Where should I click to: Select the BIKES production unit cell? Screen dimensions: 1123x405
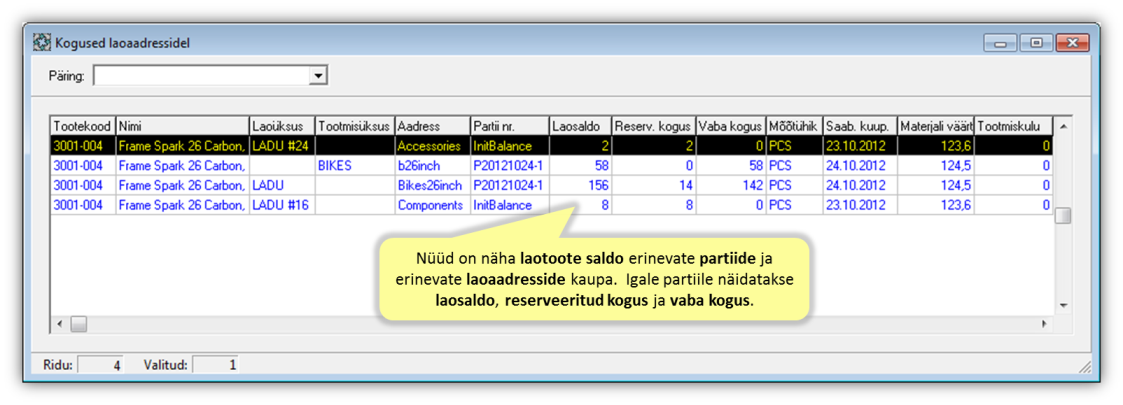point(355,165)
